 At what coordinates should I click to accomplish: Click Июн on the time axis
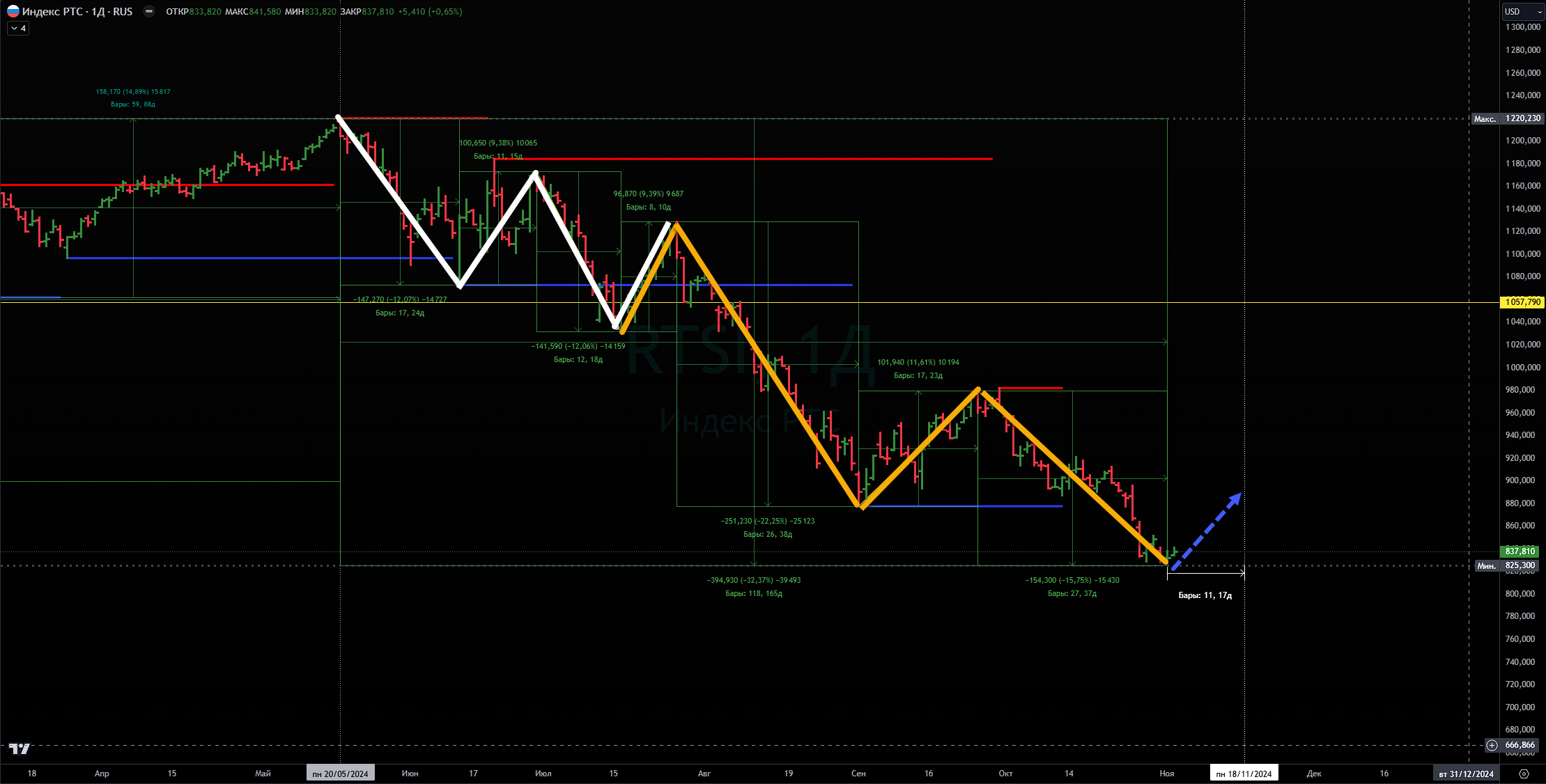click(410, 774)
